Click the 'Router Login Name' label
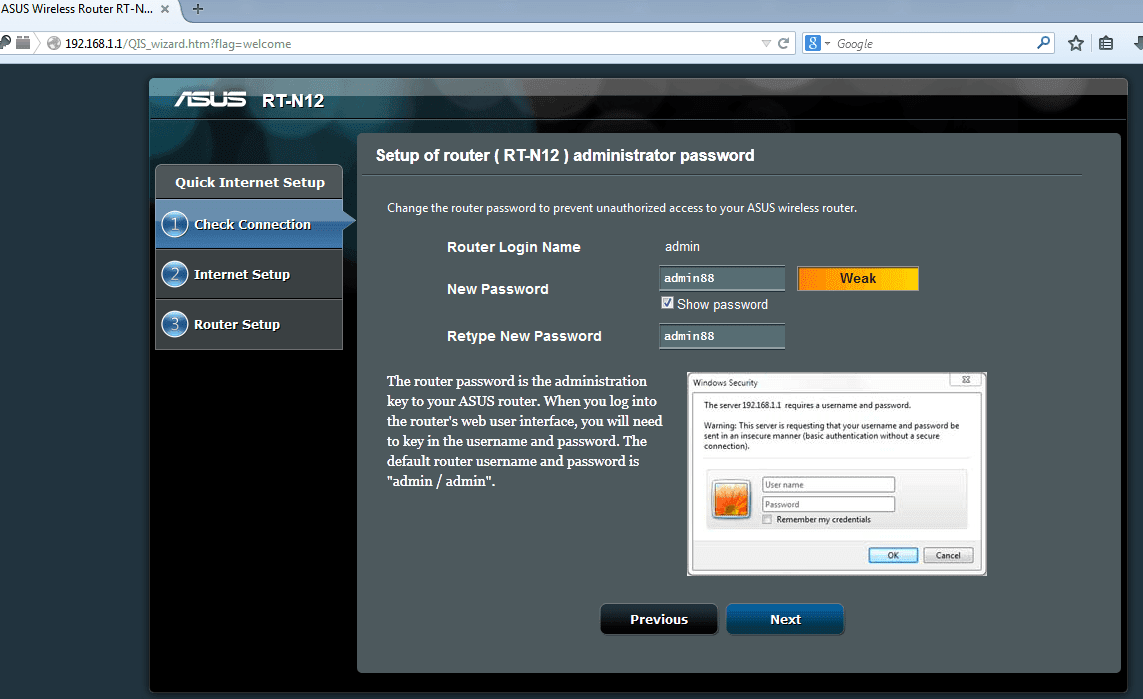This screenshot has width=1143, height=699. [x=514, y=247]
